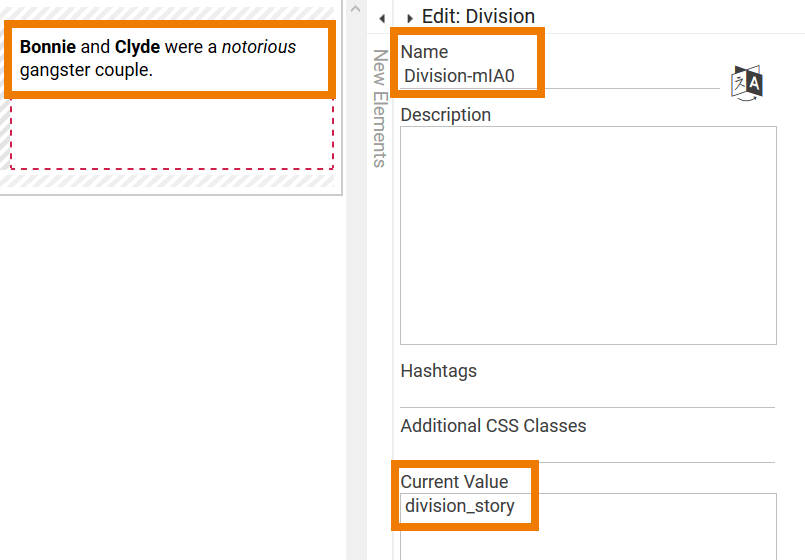The width and height of the screenshot is (805, 560).
Task: Collapse the side panel with the left arrow
Action: (x=382, y=18)
